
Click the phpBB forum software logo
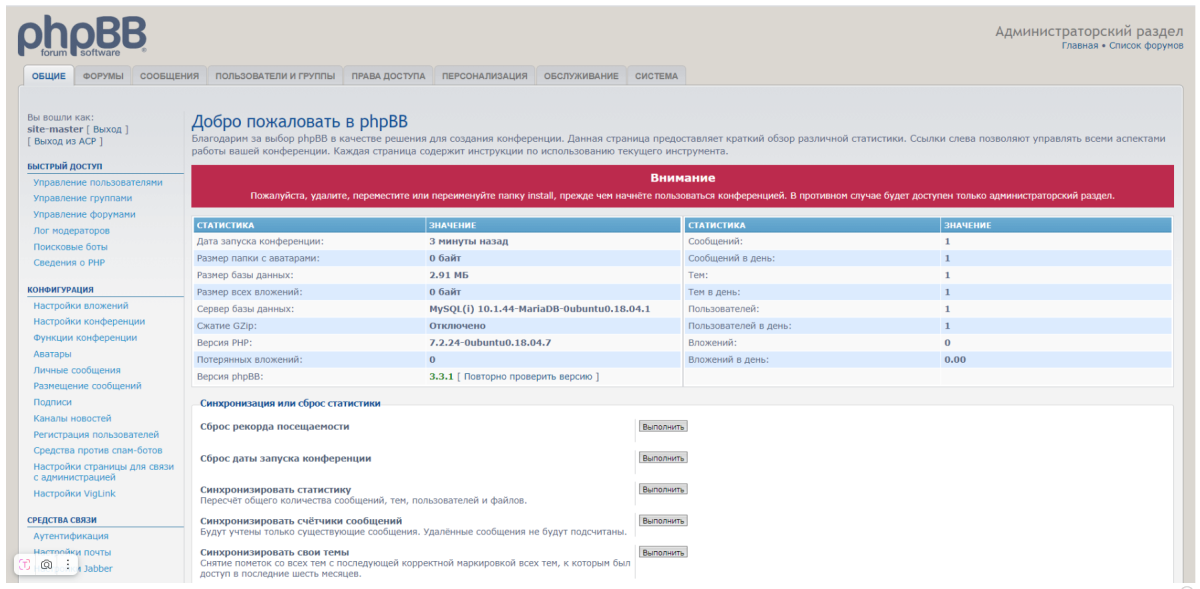coord(82,36)
